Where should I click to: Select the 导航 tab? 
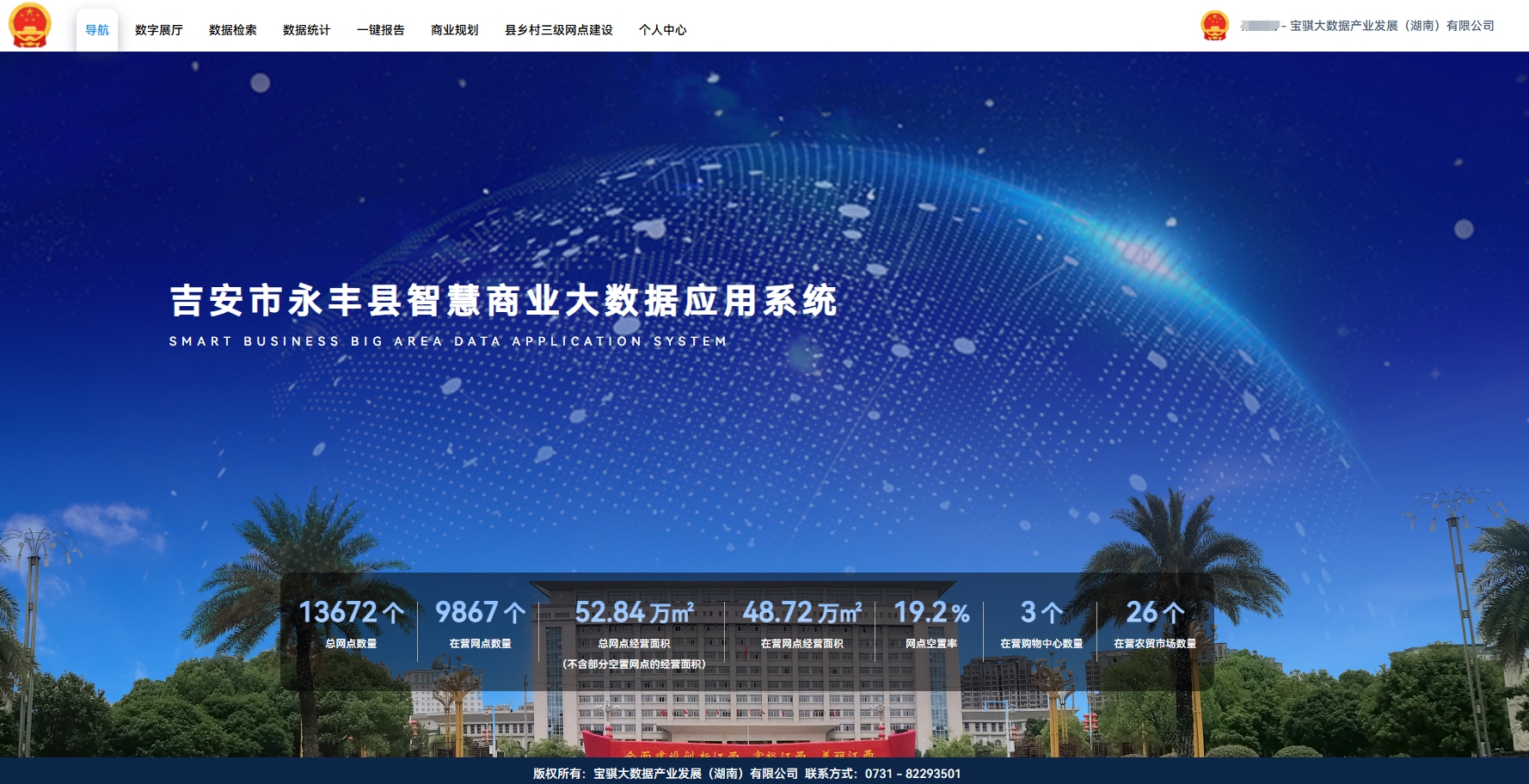coord(97,30)
